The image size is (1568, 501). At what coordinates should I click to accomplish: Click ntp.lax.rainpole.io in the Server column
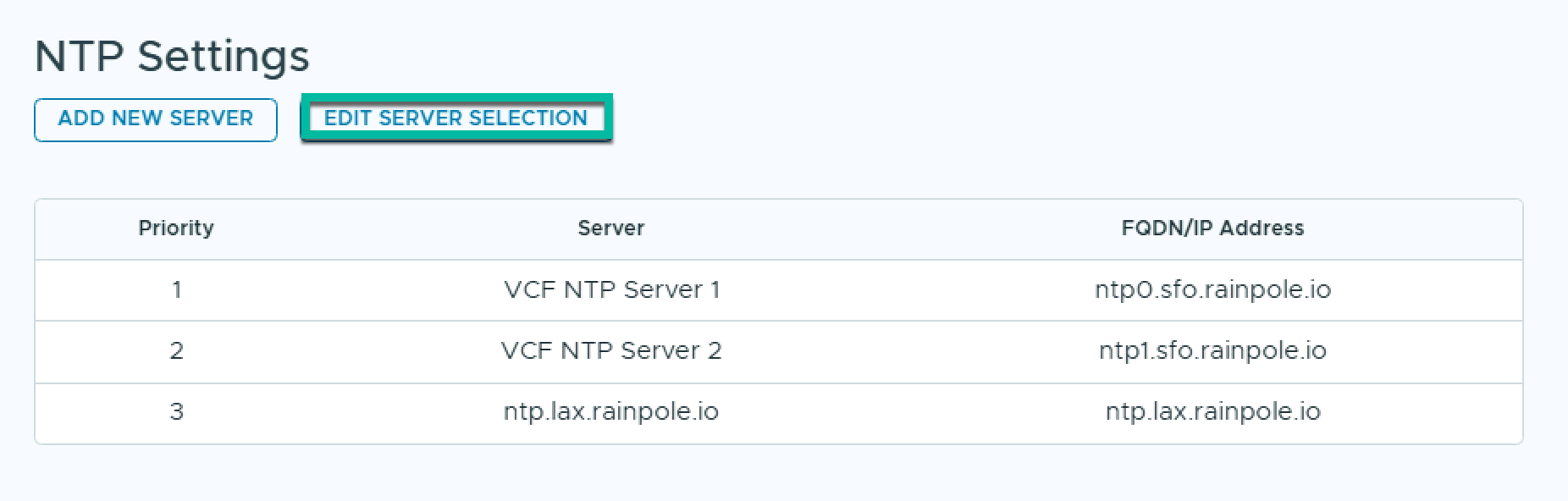(610, 412)
